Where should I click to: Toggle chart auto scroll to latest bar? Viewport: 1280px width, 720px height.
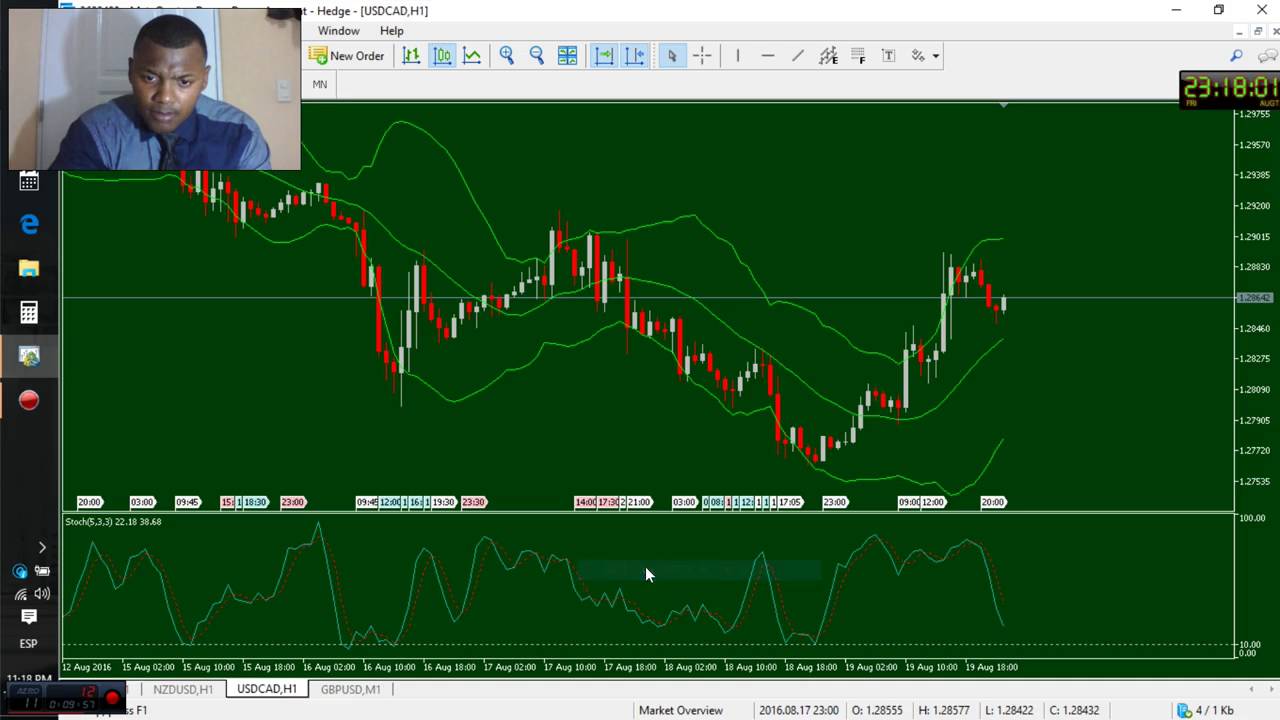pos(604,56)
